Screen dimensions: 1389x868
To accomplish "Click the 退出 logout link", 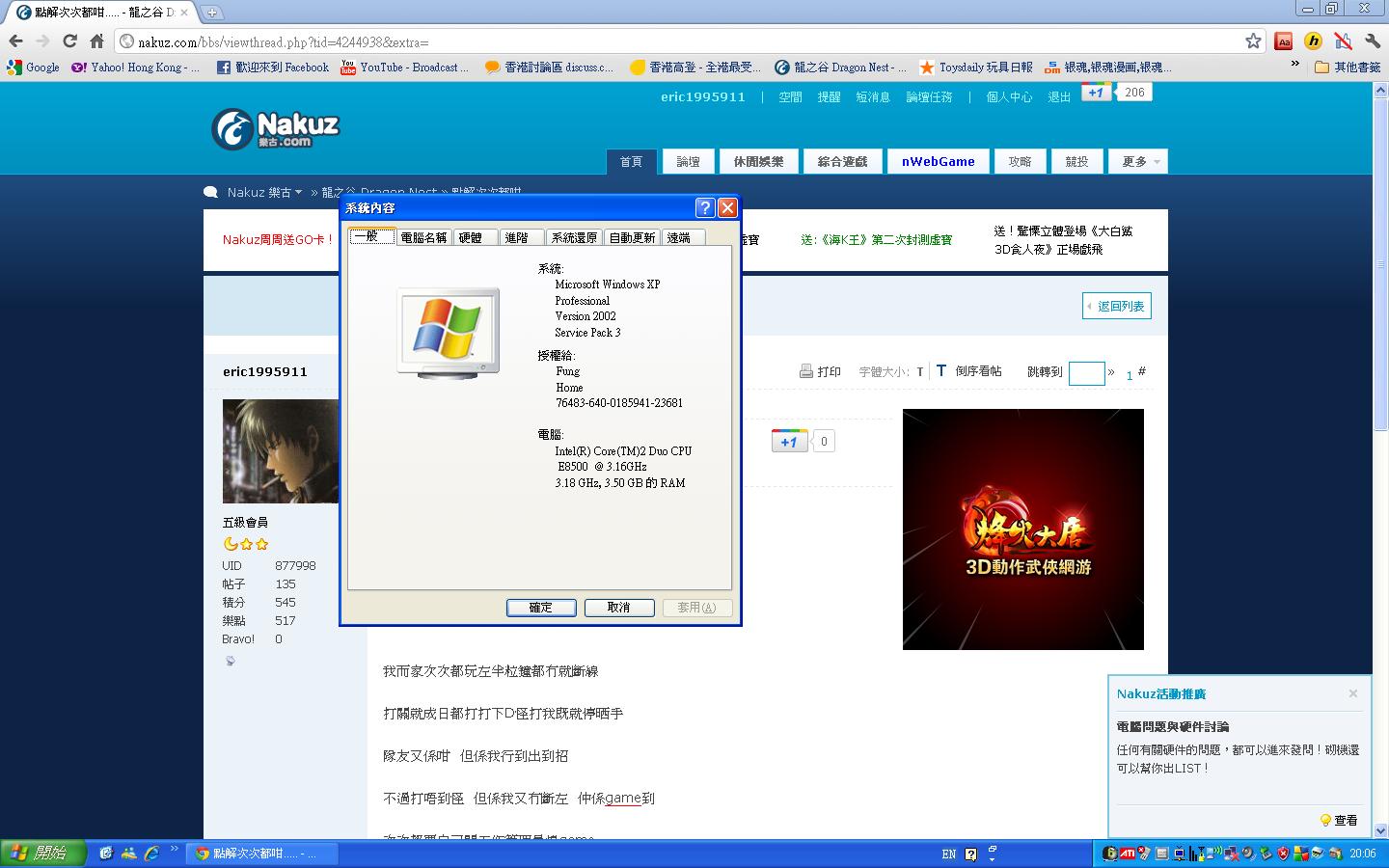I will tap(1059, 97).
